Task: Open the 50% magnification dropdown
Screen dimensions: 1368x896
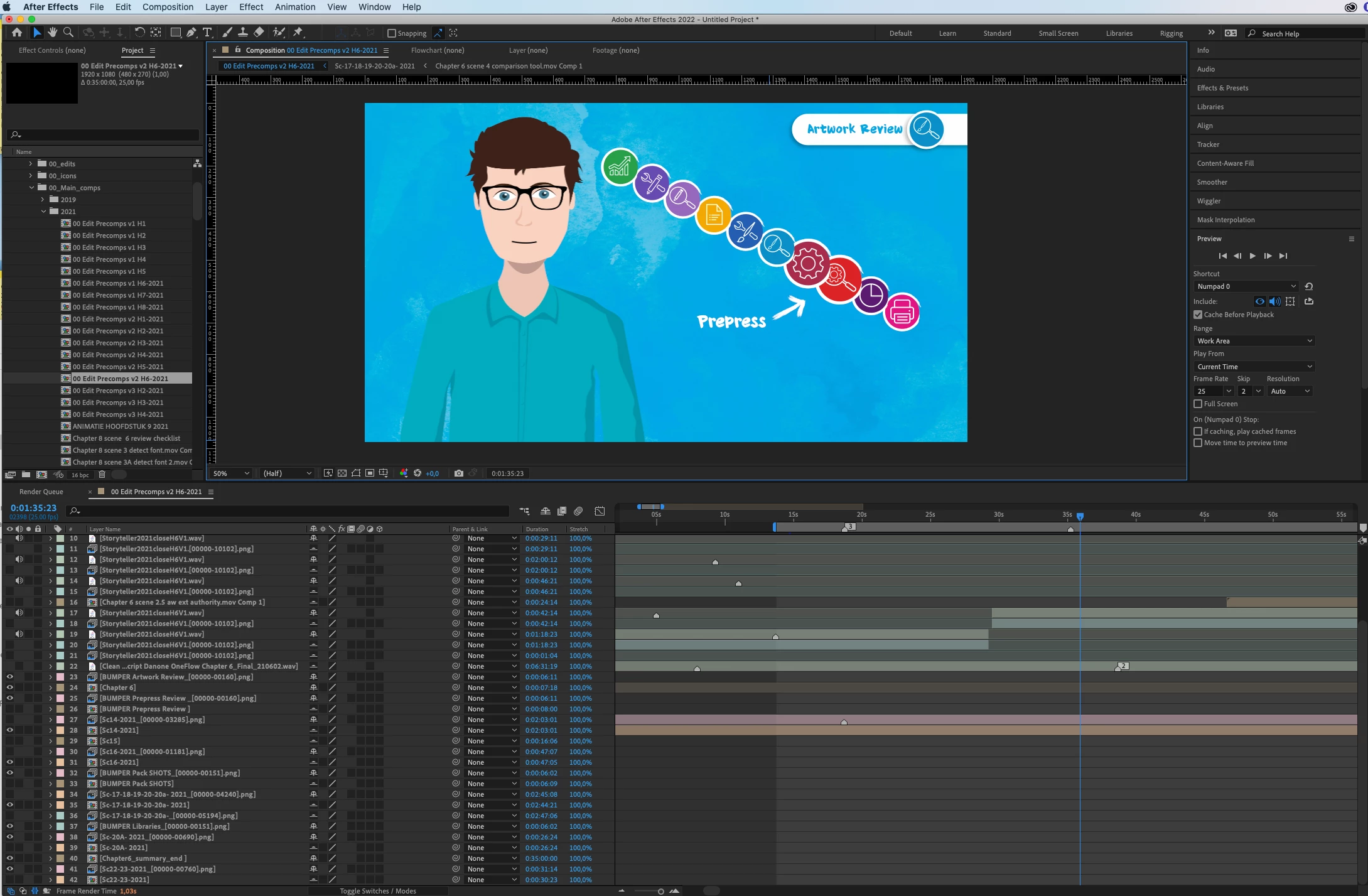Action: pos(231,473)
